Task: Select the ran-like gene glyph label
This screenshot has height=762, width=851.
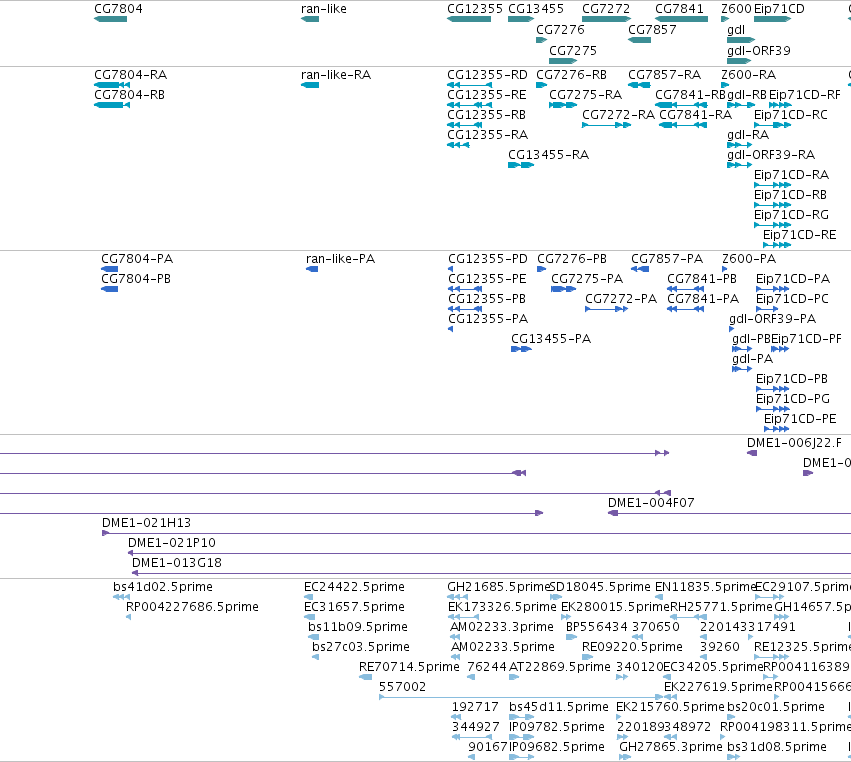Action: pyautogui.click(x=323, y=9)
